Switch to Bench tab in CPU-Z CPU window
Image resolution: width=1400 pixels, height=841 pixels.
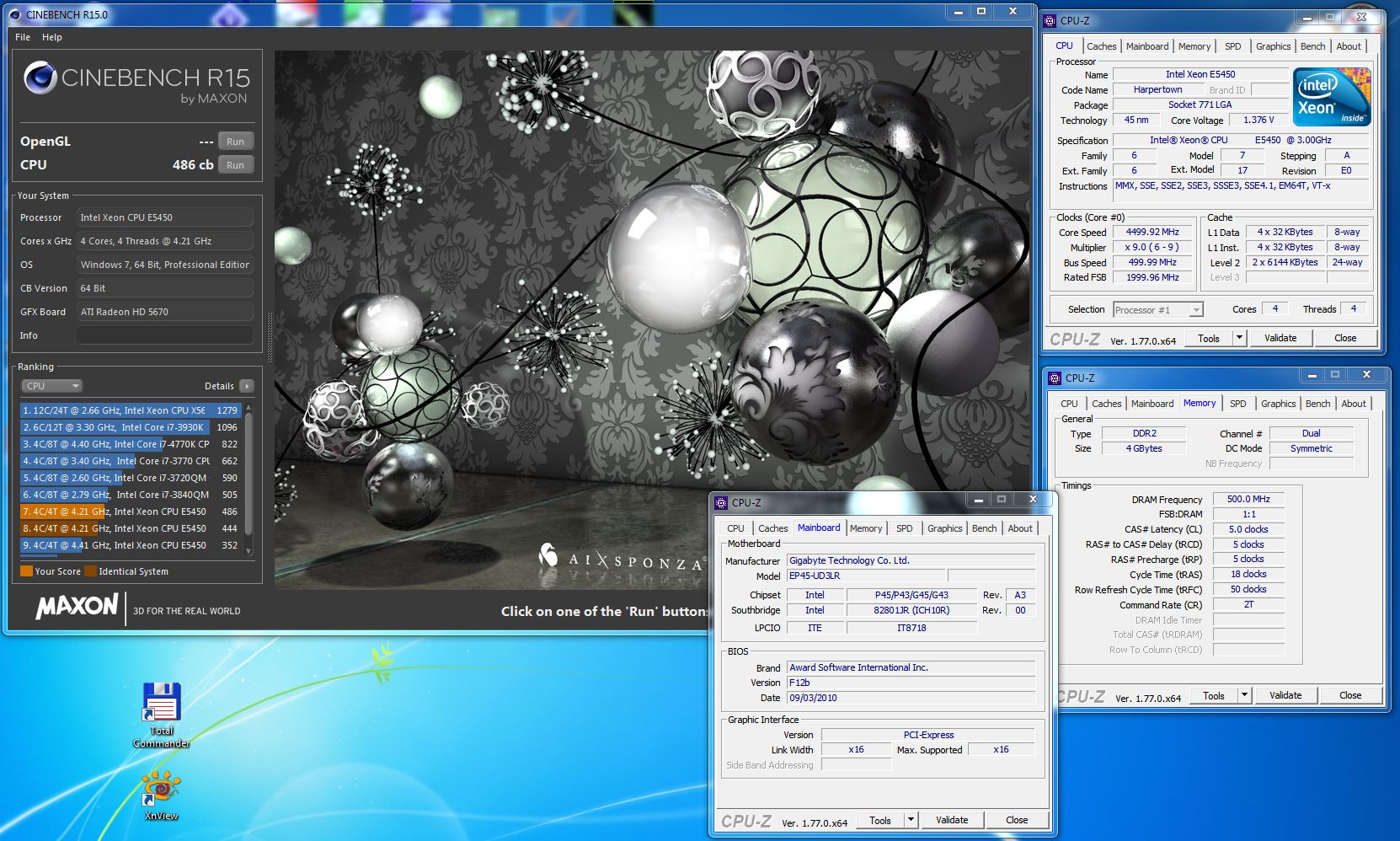[1312, 46]
